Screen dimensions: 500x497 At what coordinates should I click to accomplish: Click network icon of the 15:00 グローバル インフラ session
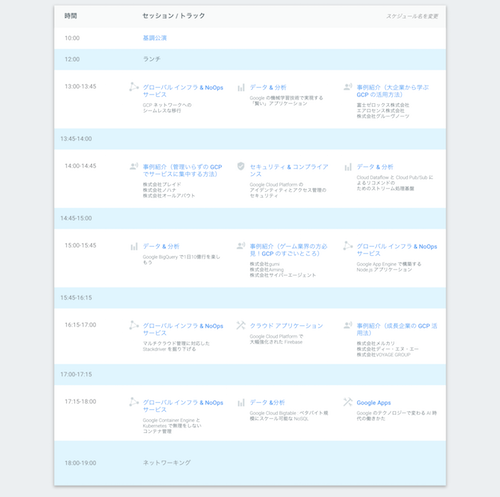point(348,246)
